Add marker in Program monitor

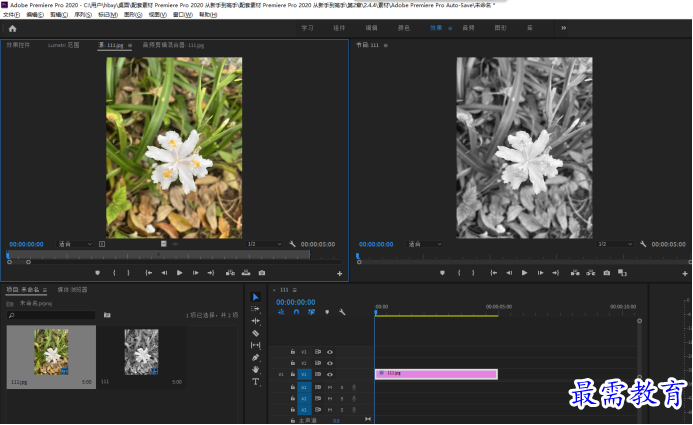click(442, 273)
